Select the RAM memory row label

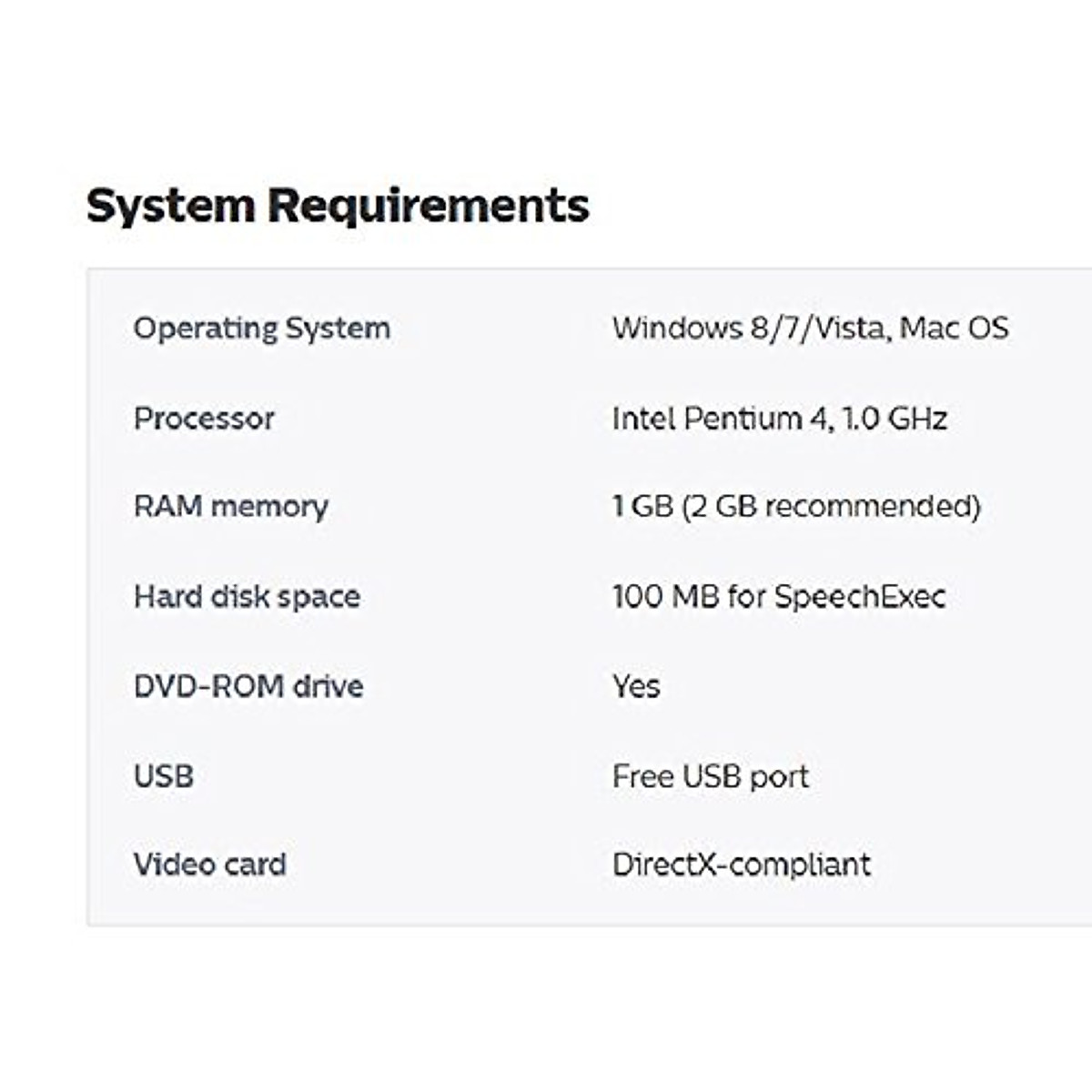[230, 507]
